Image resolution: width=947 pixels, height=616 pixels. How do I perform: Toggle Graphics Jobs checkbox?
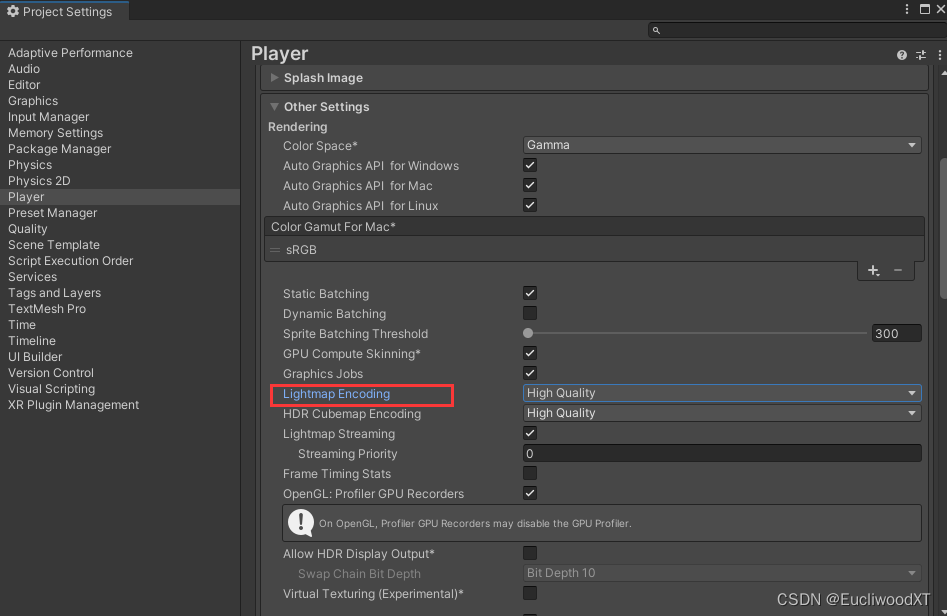tap(530, 373)
